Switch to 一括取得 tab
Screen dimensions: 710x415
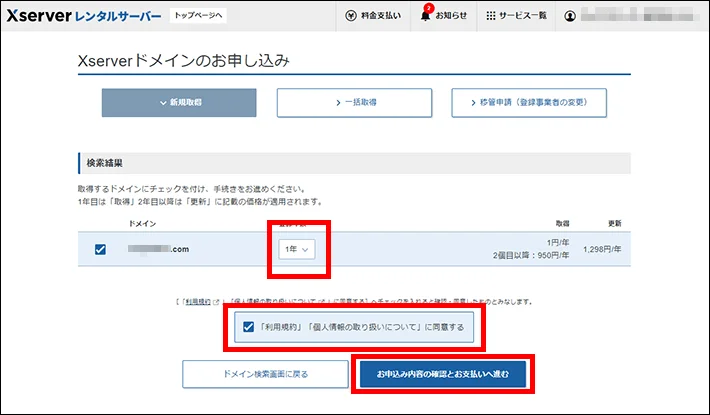point(355,103)
